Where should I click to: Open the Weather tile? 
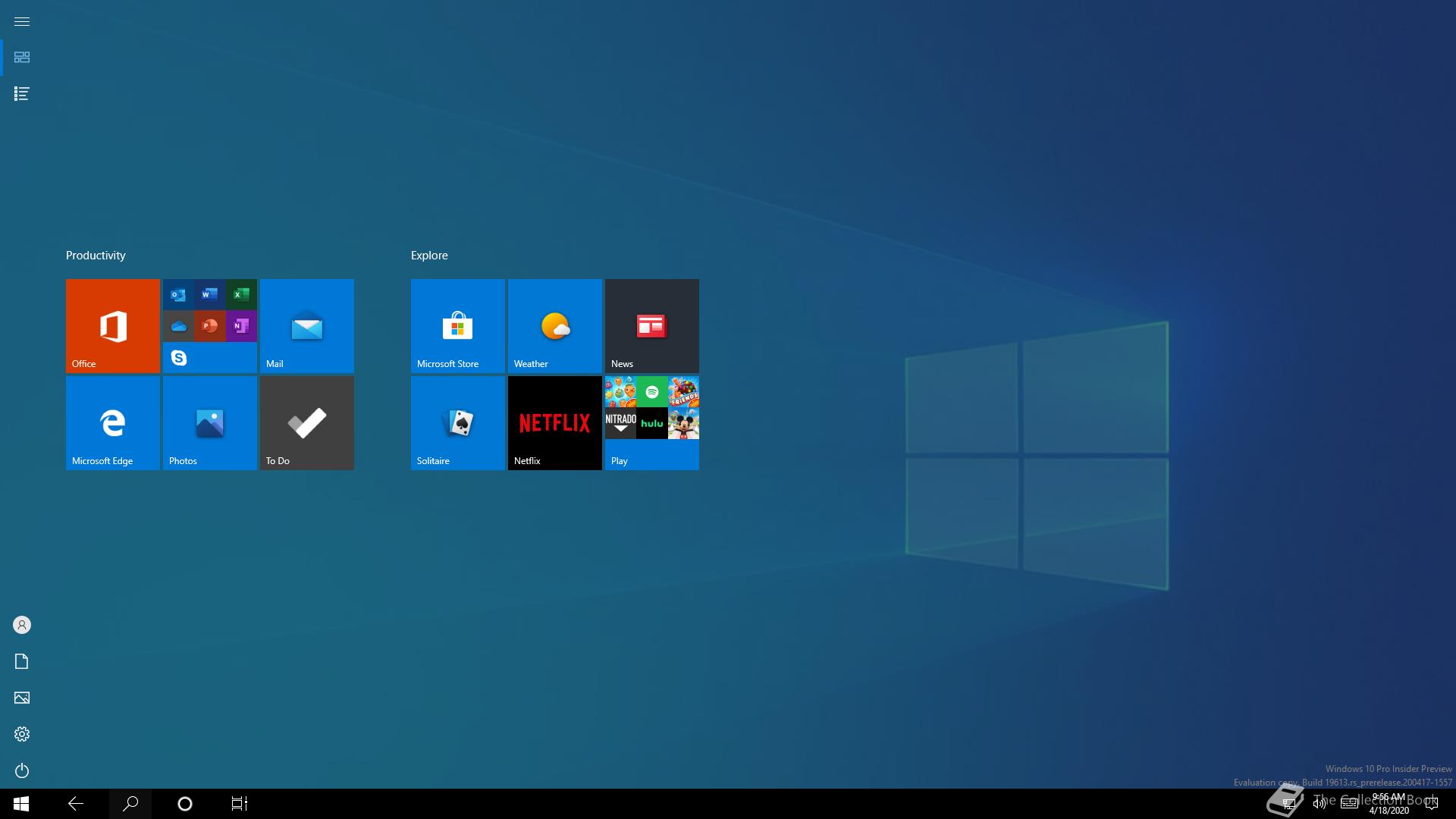point(555,326)
